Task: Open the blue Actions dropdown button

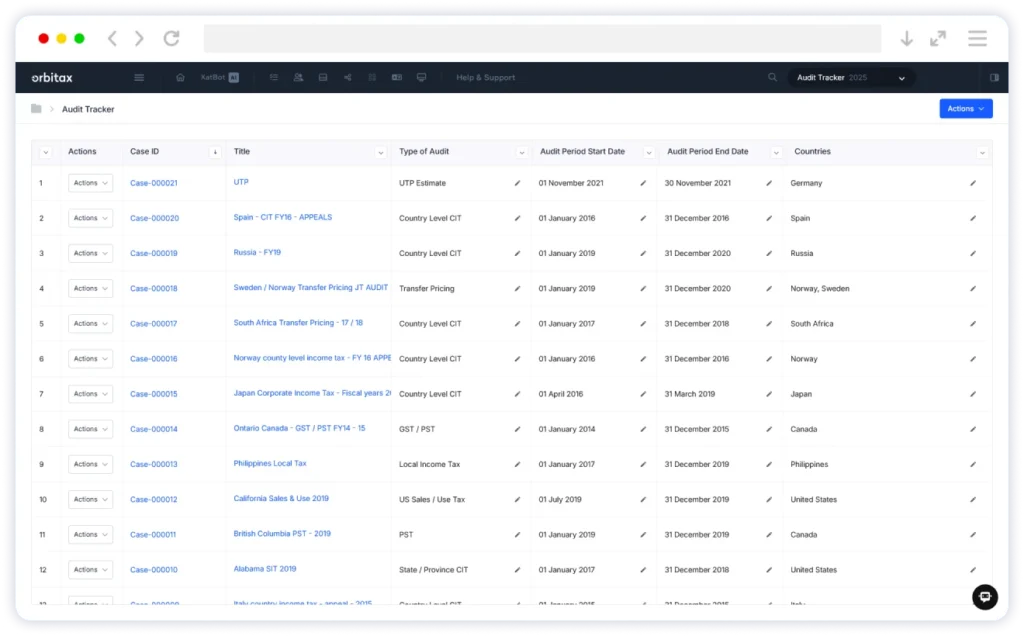Action: pos(965,108)
